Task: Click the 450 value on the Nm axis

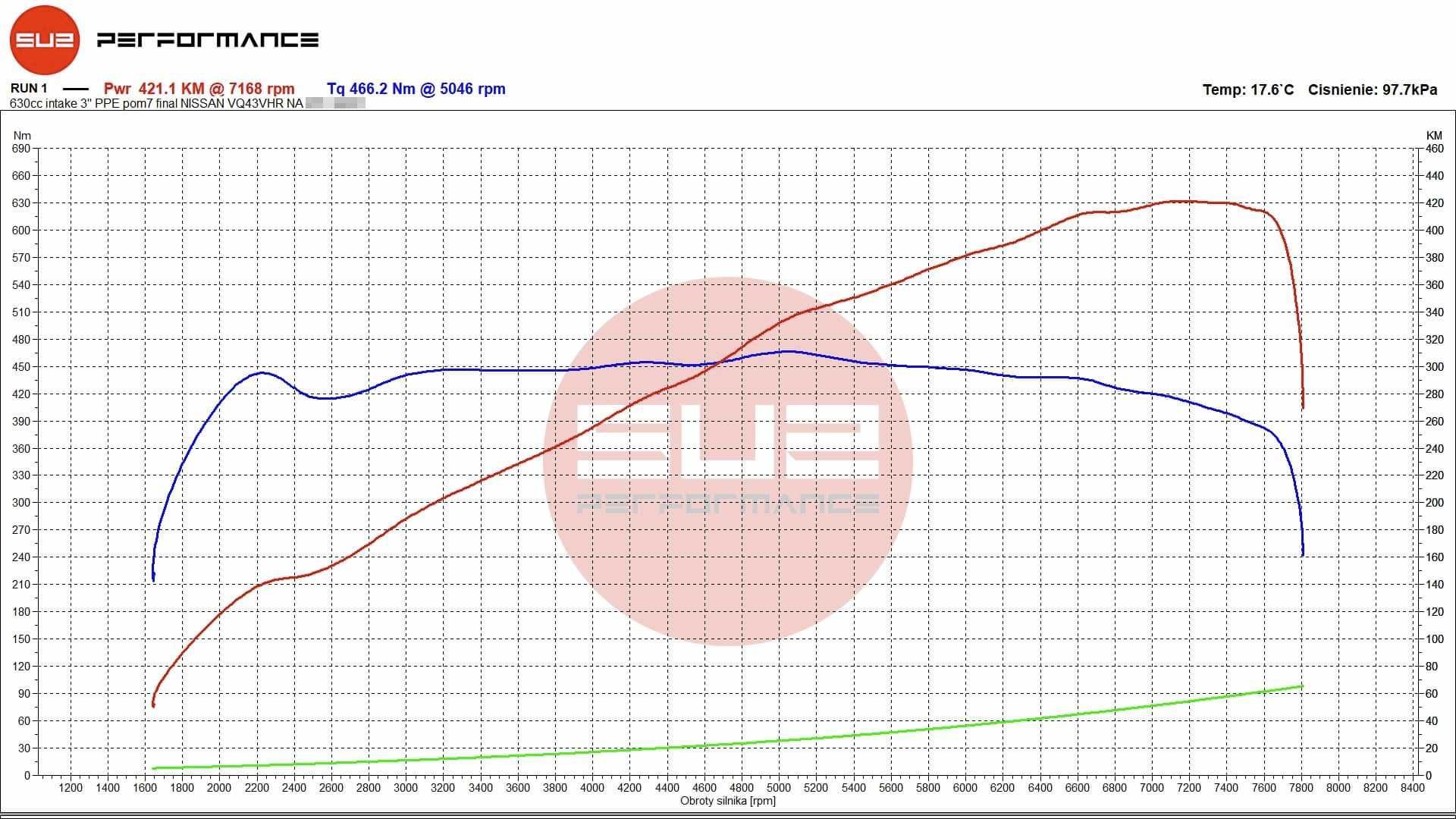Action: [20, 367]
